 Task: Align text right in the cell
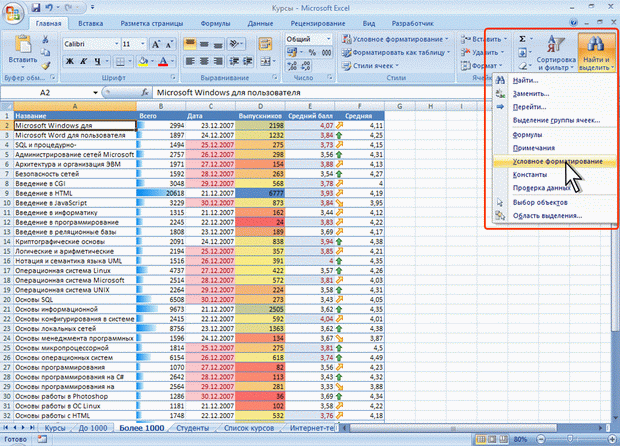pos(218,61)
